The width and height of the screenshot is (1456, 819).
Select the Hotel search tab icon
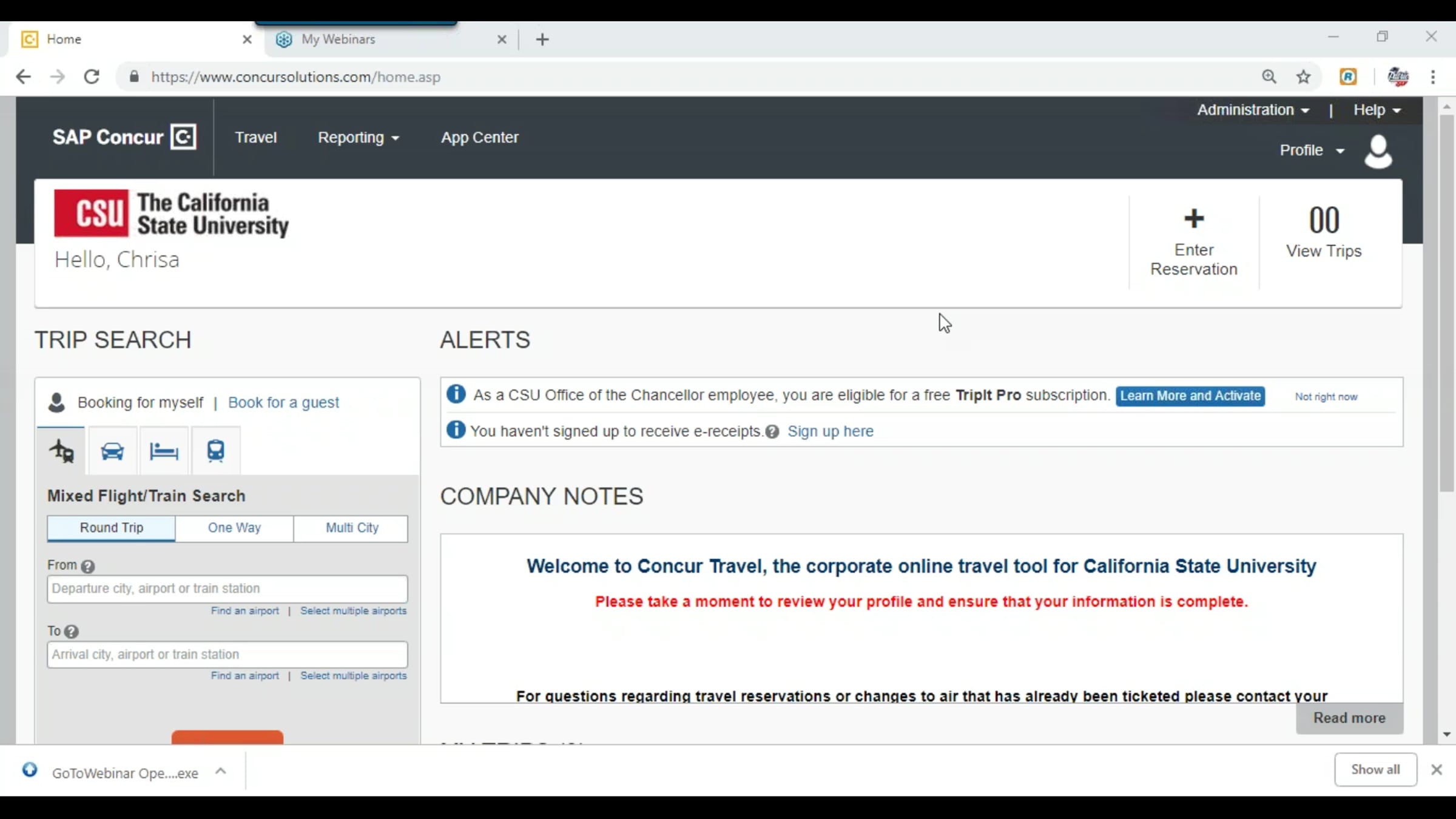pyautogui.click(x=164, y=451)
